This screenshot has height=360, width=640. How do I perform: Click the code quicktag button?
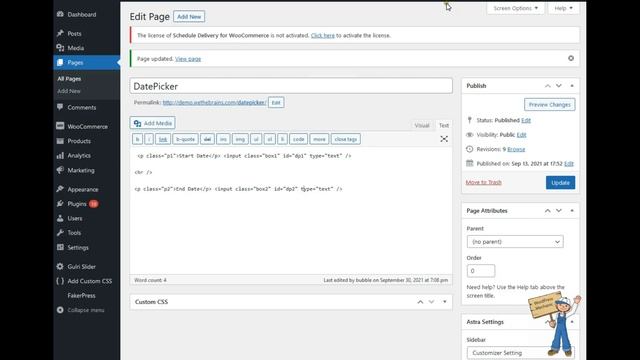(x=298, y=139)
